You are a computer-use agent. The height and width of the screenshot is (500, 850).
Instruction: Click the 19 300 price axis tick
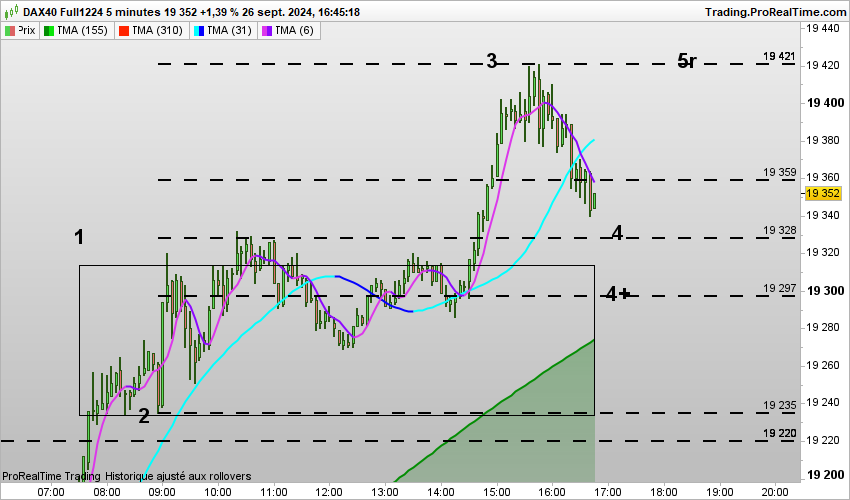(x=825, y=291)
